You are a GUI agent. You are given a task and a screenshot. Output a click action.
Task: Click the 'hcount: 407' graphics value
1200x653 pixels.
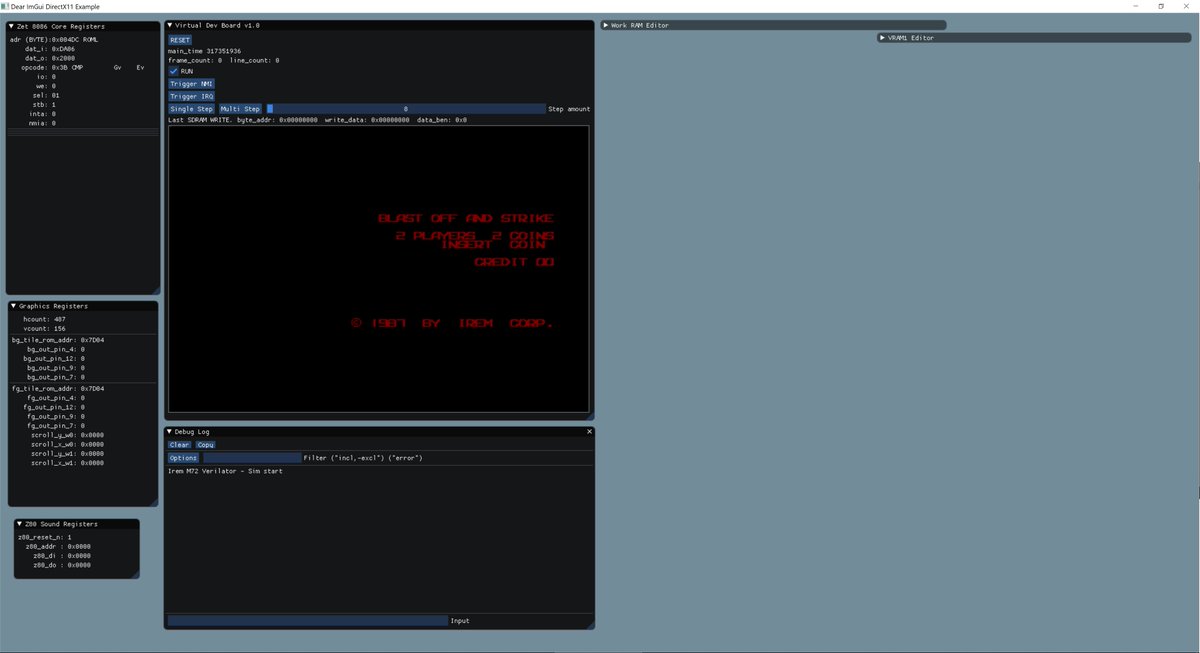click(44, 319)
